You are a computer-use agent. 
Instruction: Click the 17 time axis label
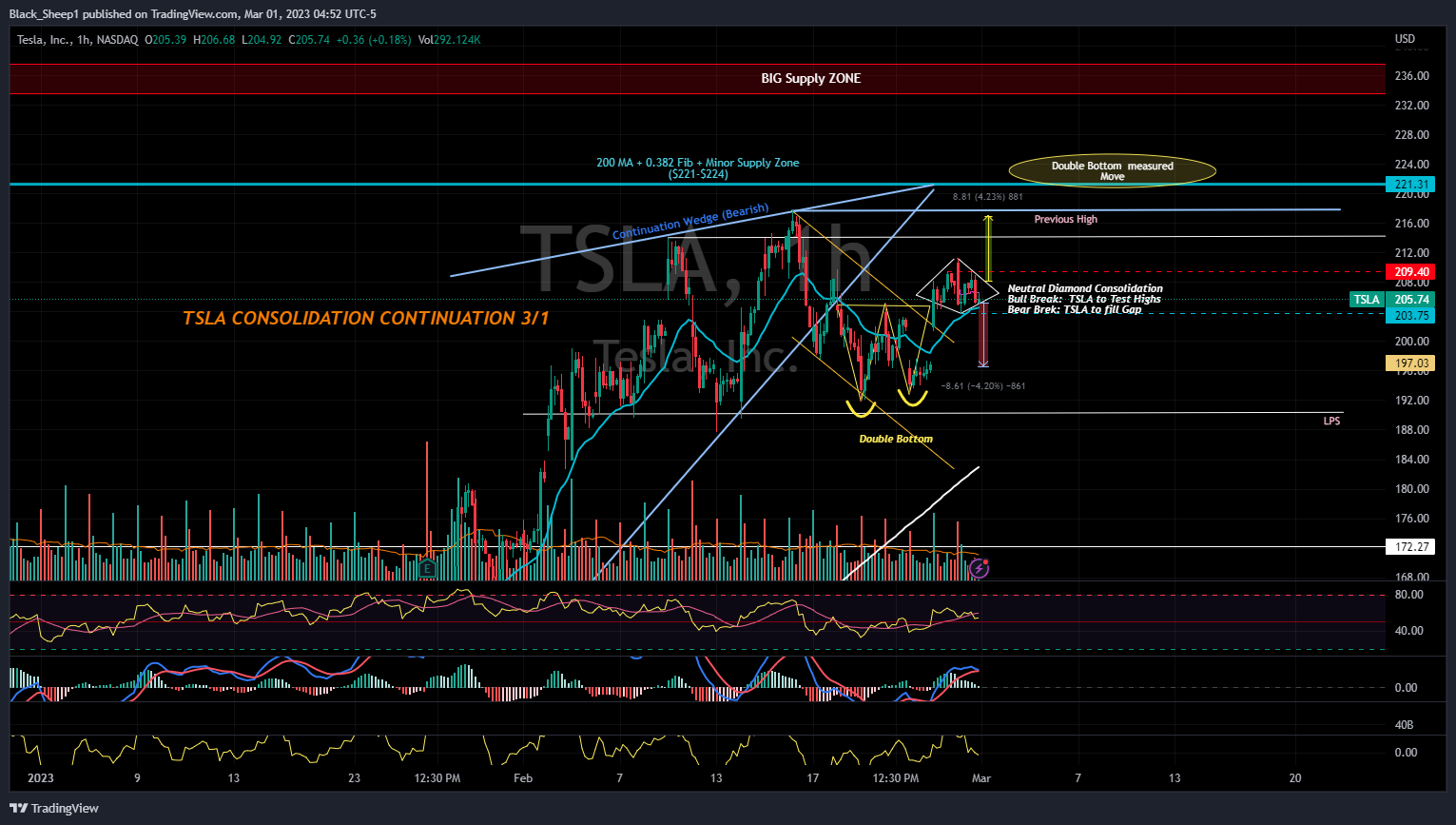pyautogui.click(x=813, y=778)
